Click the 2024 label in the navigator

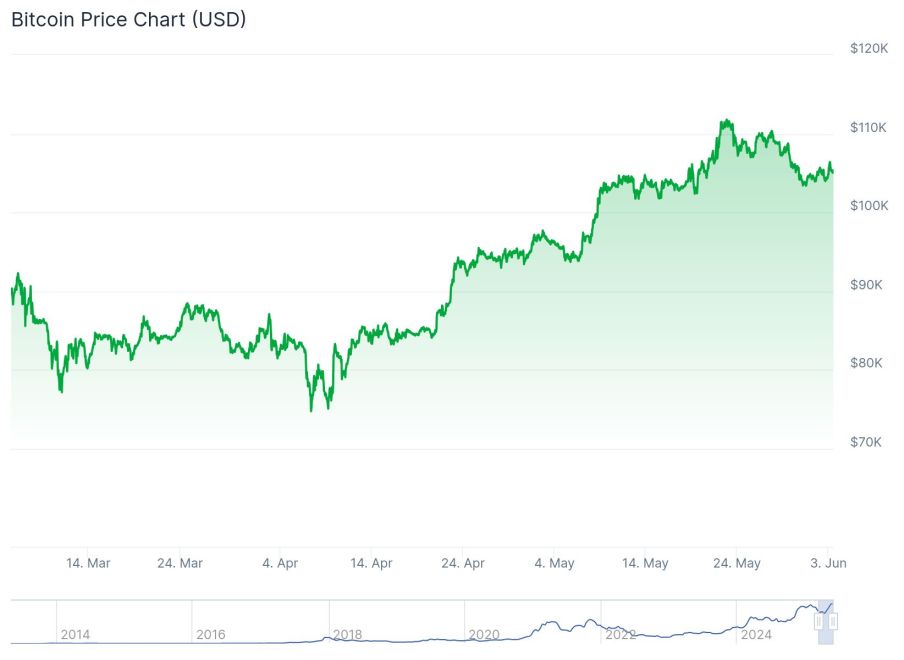coord(756,634)
